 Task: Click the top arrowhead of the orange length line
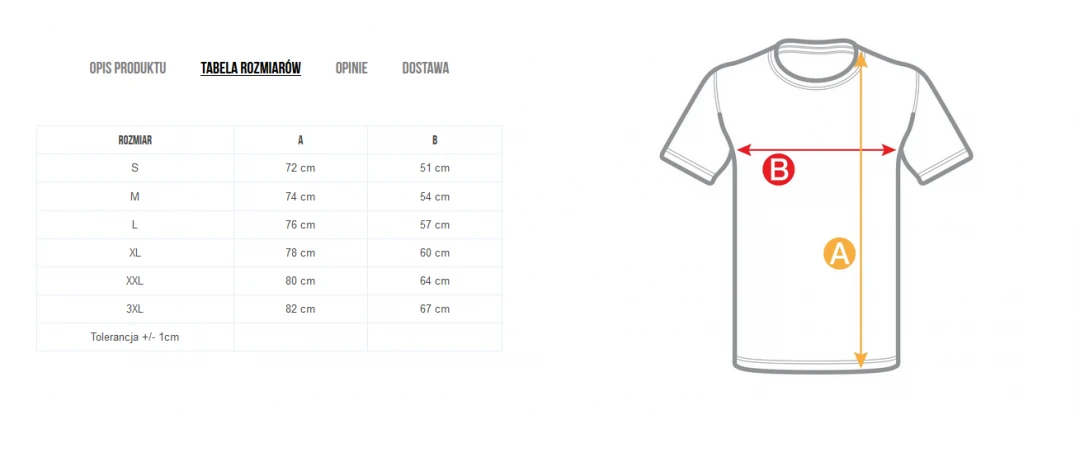[861, 59]
